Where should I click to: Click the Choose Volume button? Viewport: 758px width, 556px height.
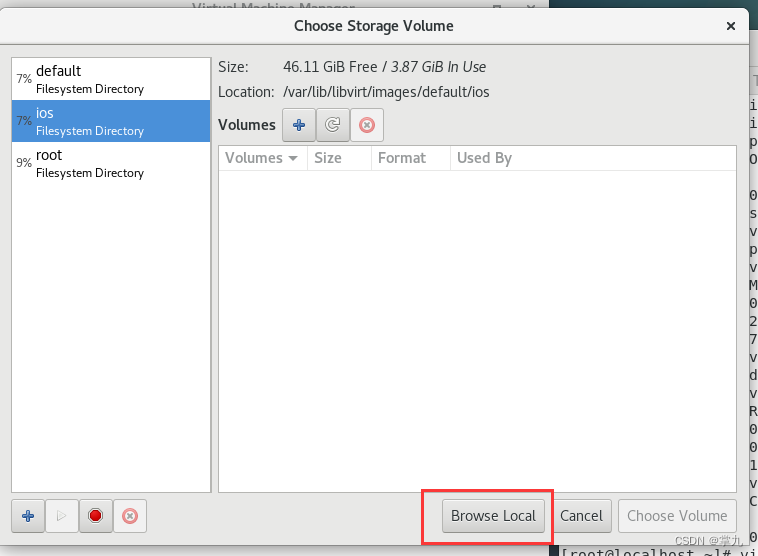point(677,516)
